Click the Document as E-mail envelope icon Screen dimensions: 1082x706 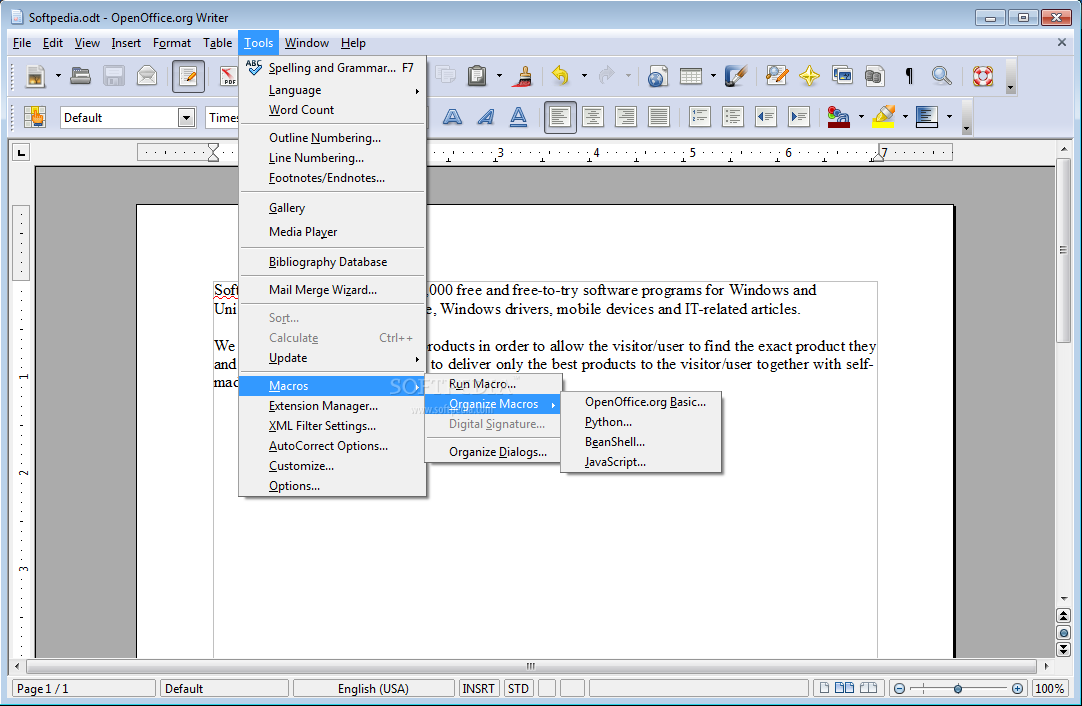tap(147, 76)
